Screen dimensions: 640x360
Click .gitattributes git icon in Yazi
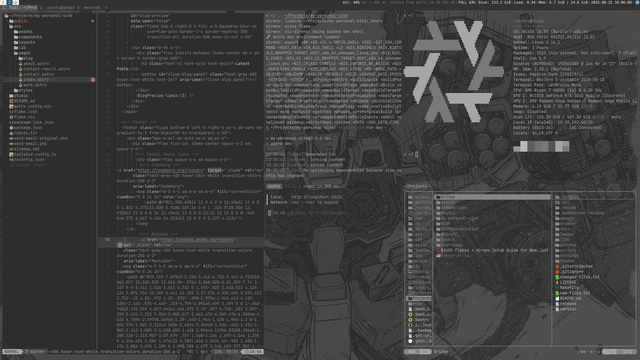point(557,266)
